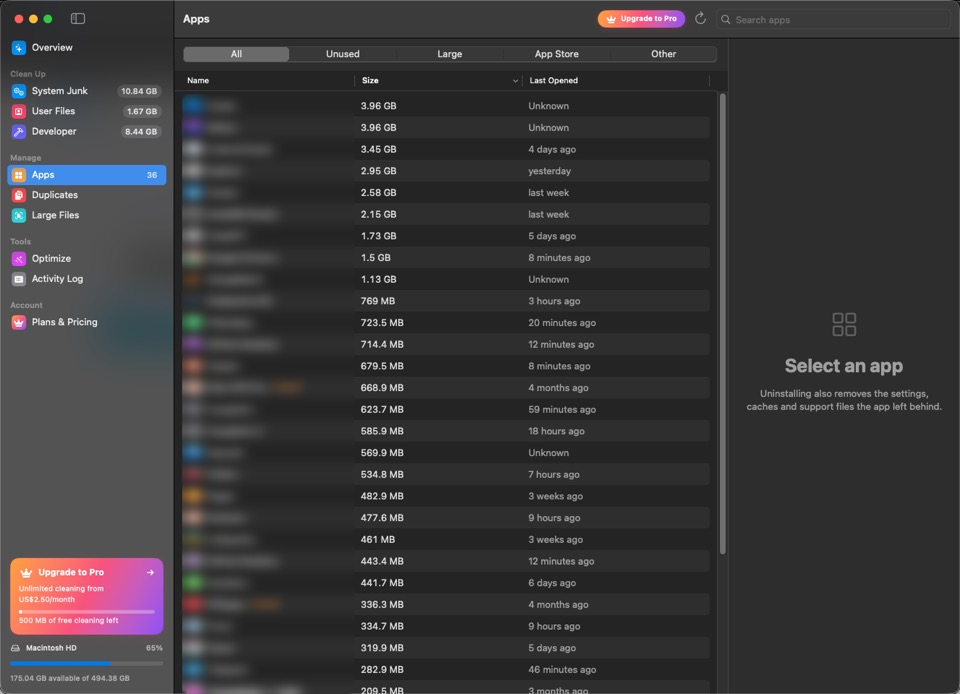Click the Search apps field
The height and width of the screenshot is (694, 960).
coord(833,20)
